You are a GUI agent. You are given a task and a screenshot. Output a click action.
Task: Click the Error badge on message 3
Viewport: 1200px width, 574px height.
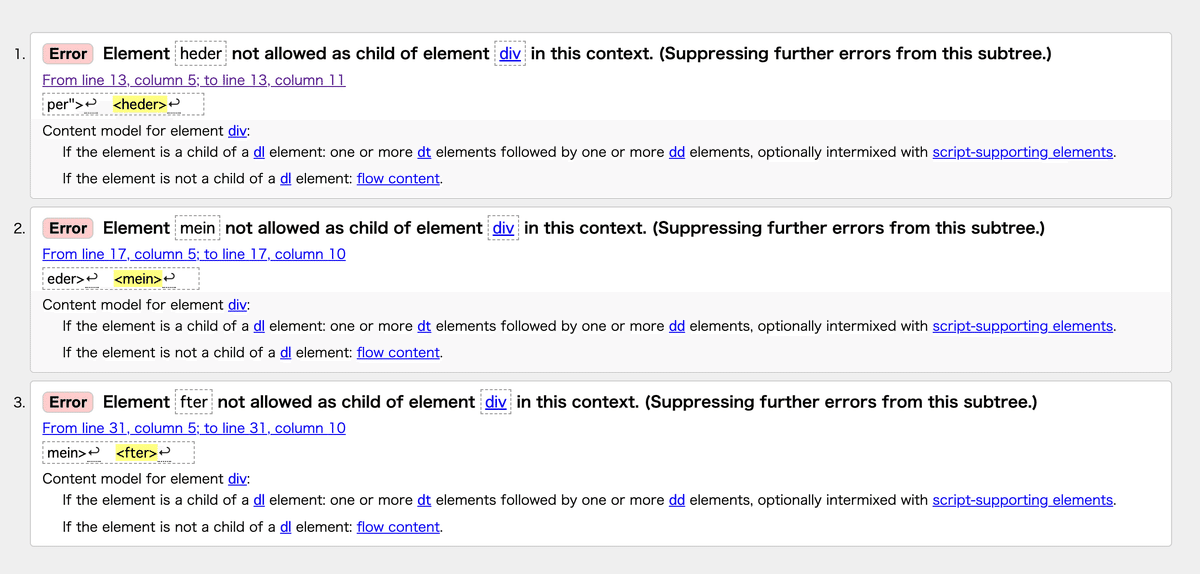click(68, 402)
